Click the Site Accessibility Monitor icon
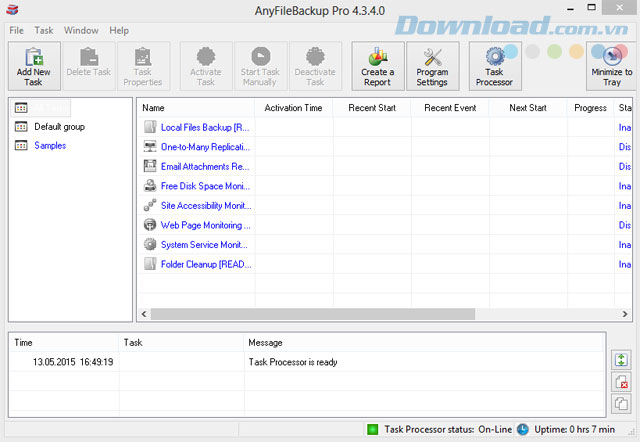 click(x=150, y=205)
